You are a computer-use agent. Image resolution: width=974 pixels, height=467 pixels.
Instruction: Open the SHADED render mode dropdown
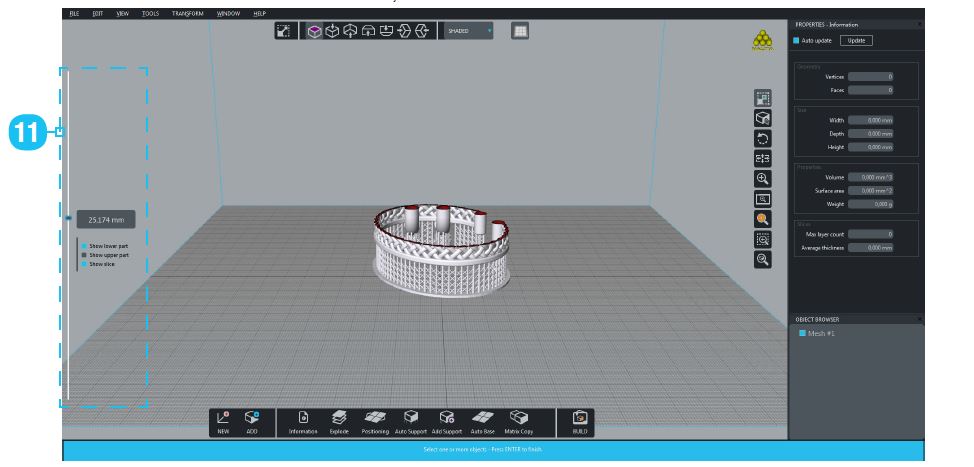coord(465,32)
